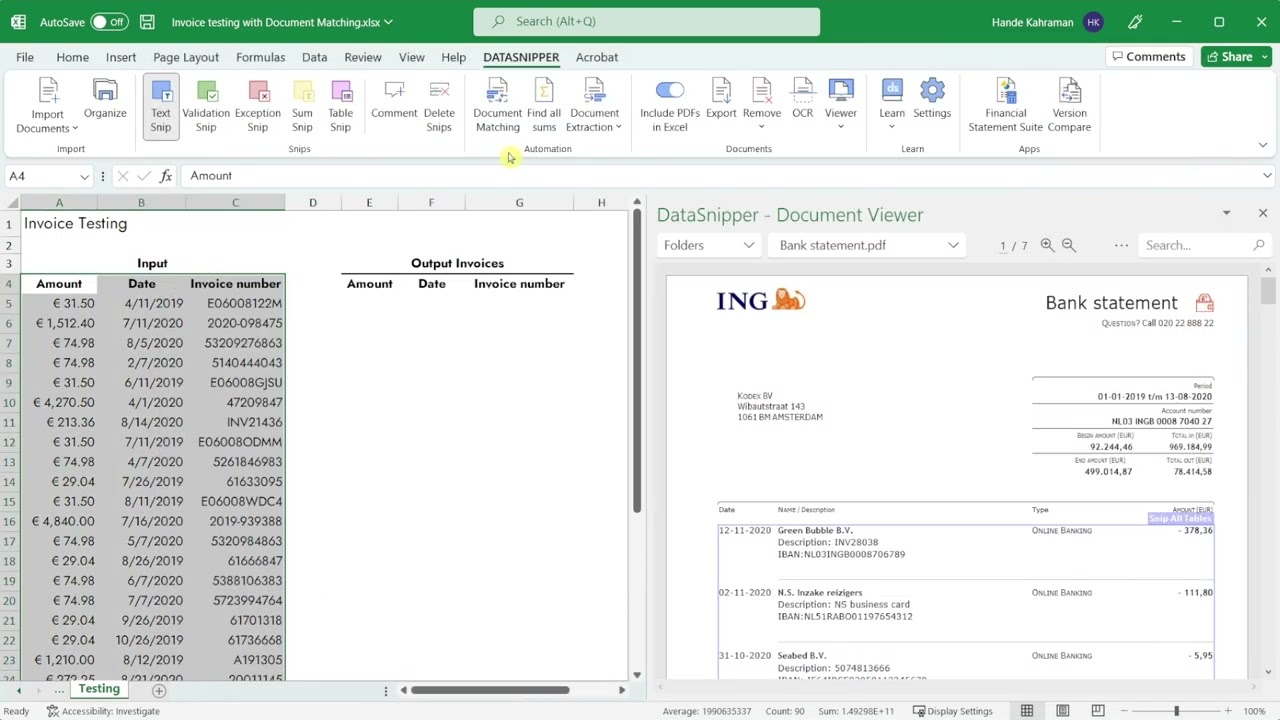Open the viewer's more options ellipsis
Screen dimensions: 1280x720
[x=1121, y=245]
